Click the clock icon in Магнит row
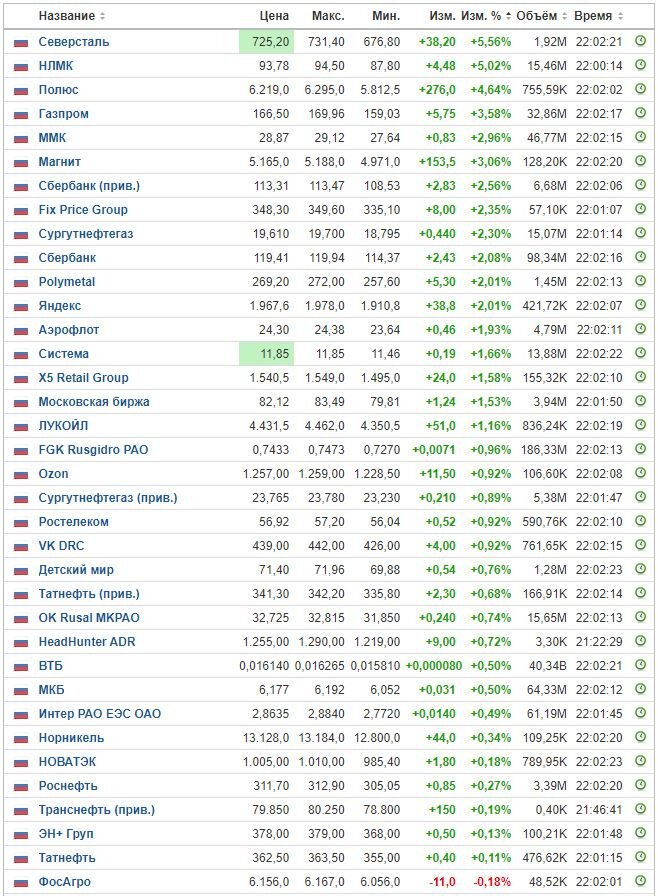658x896 pixels. point(640,161)
